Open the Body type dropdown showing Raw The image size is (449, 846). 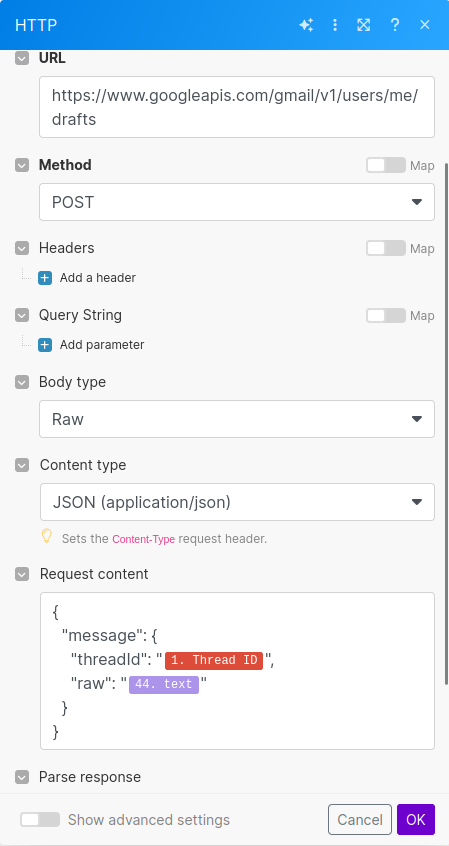coord(237,419)
